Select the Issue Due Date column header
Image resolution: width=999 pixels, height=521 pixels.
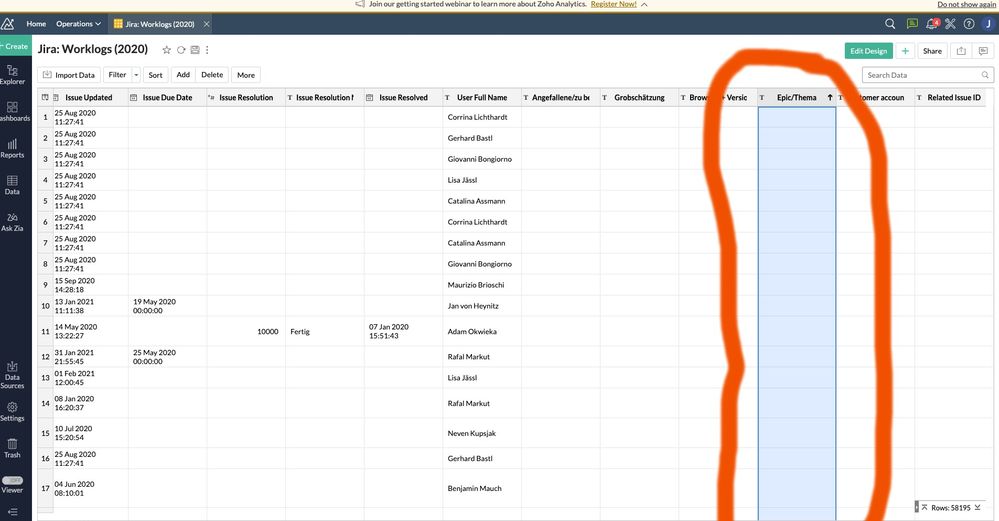[168, 97]
